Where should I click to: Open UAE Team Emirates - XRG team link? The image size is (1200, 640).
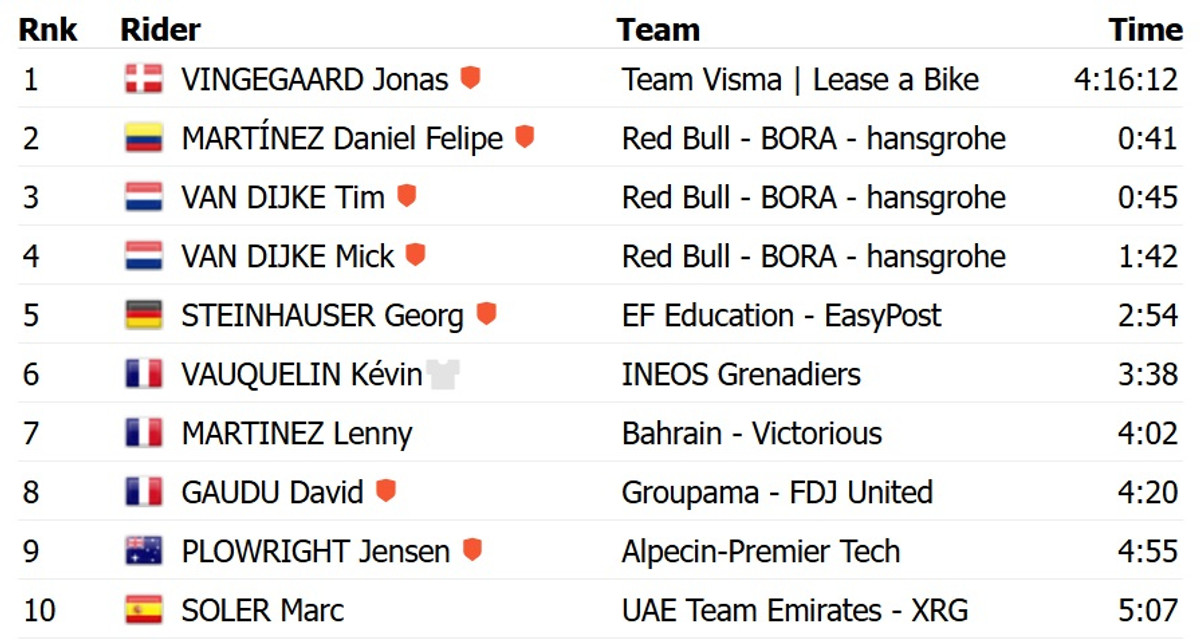point(795,610)
